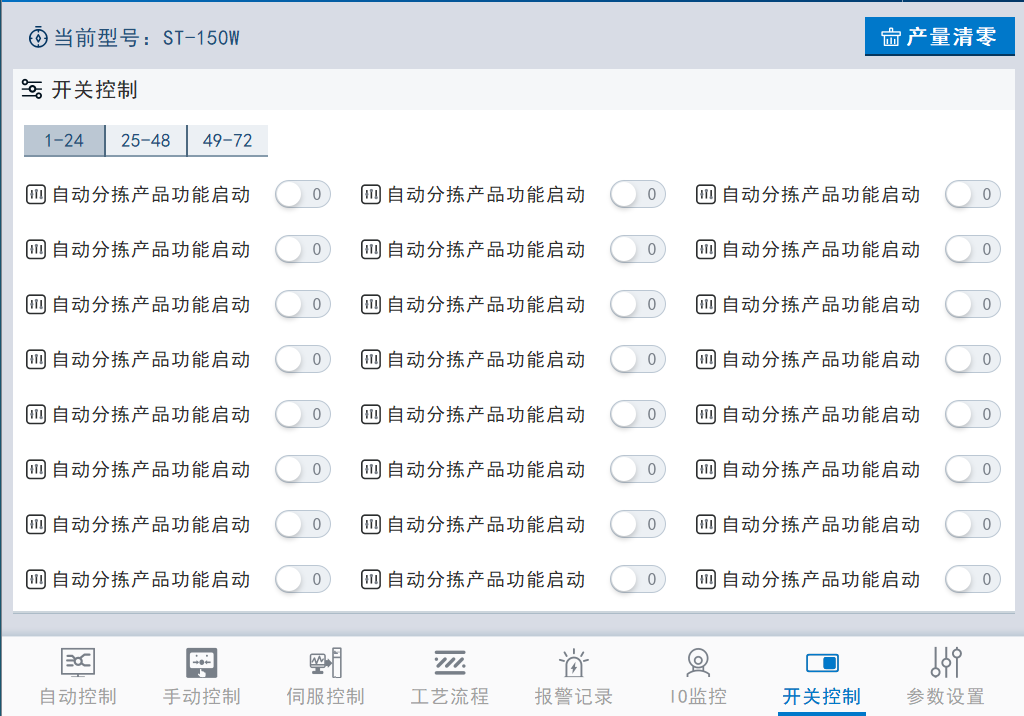Screen dimensions: 1024x716
Task: Select the IO监控 camera icon
Action: pos(698,662)
